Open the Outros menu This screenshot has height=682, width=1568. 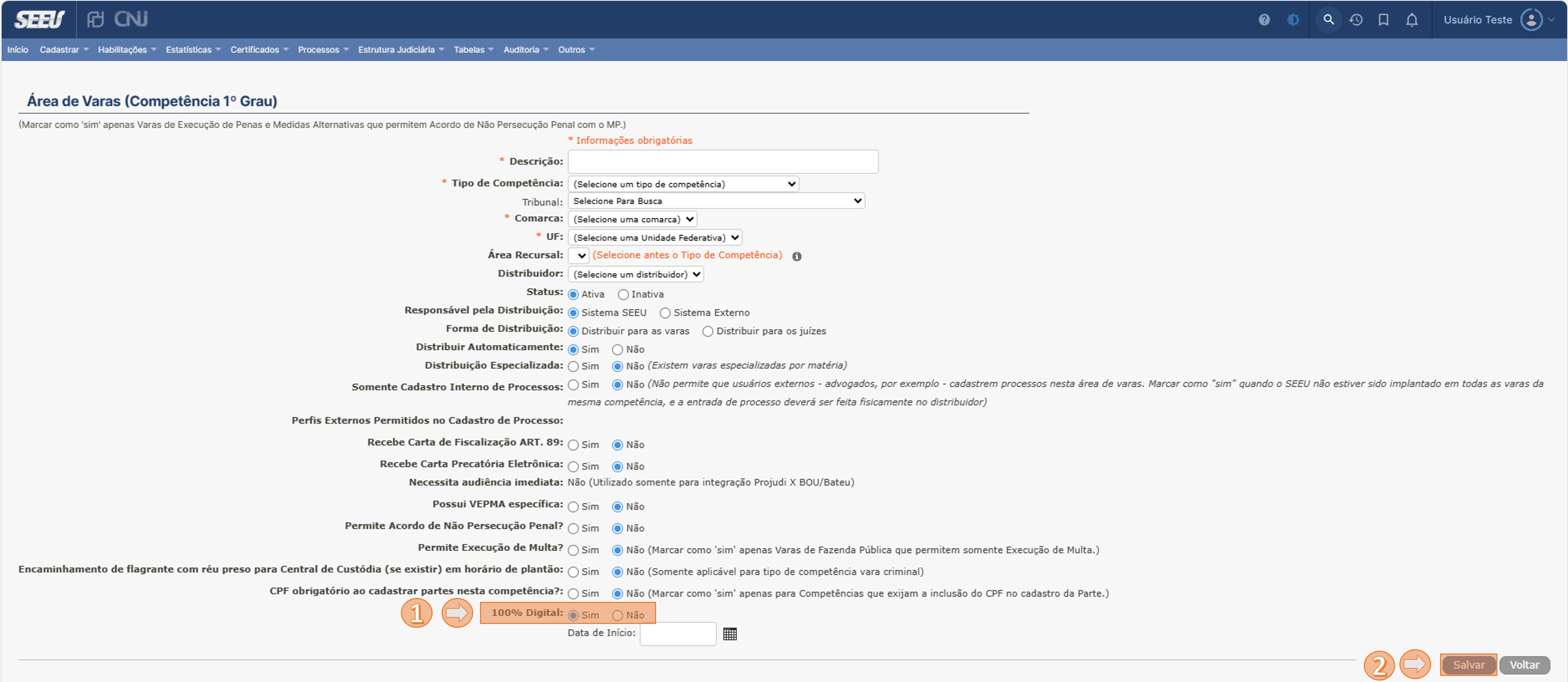576,49
